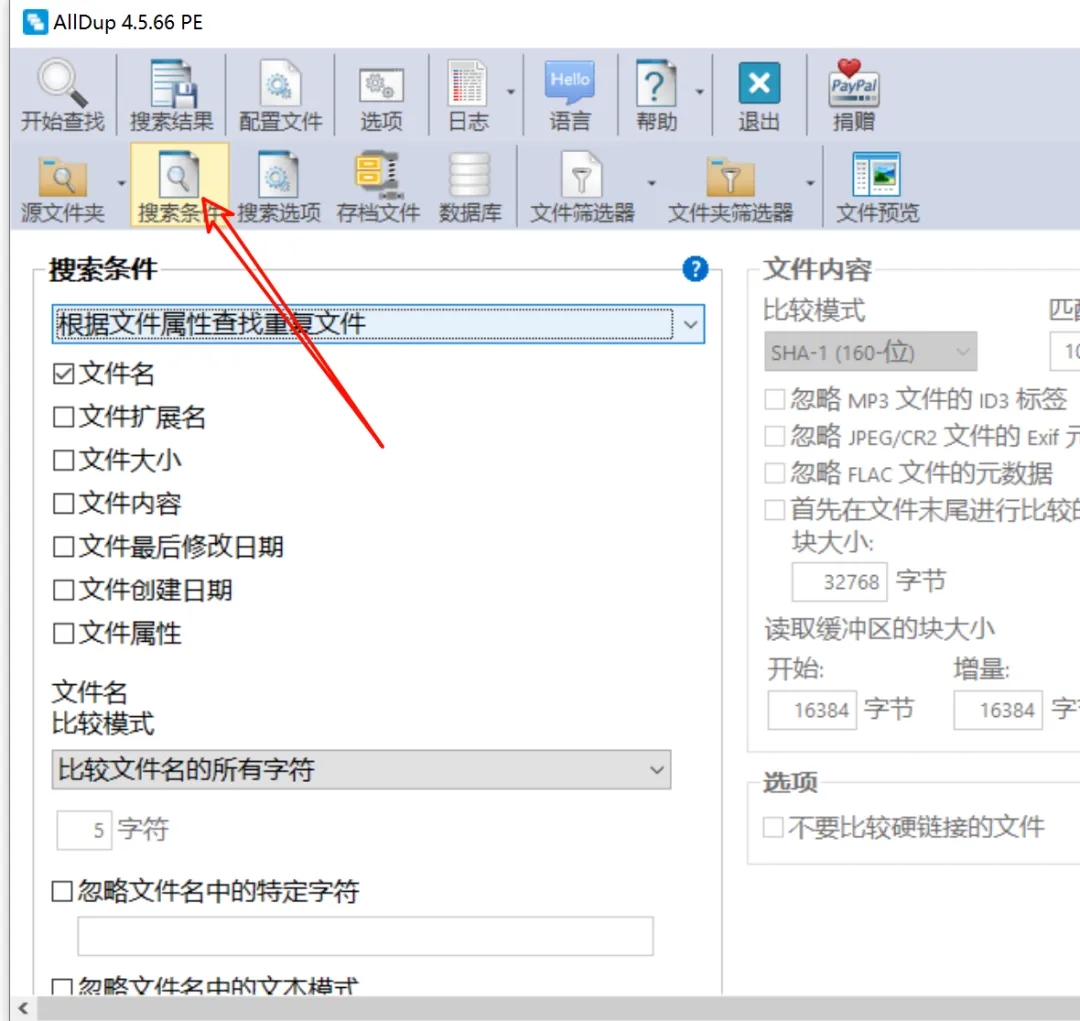Click the 字符 count field showing 5

[x=84, y=829]
